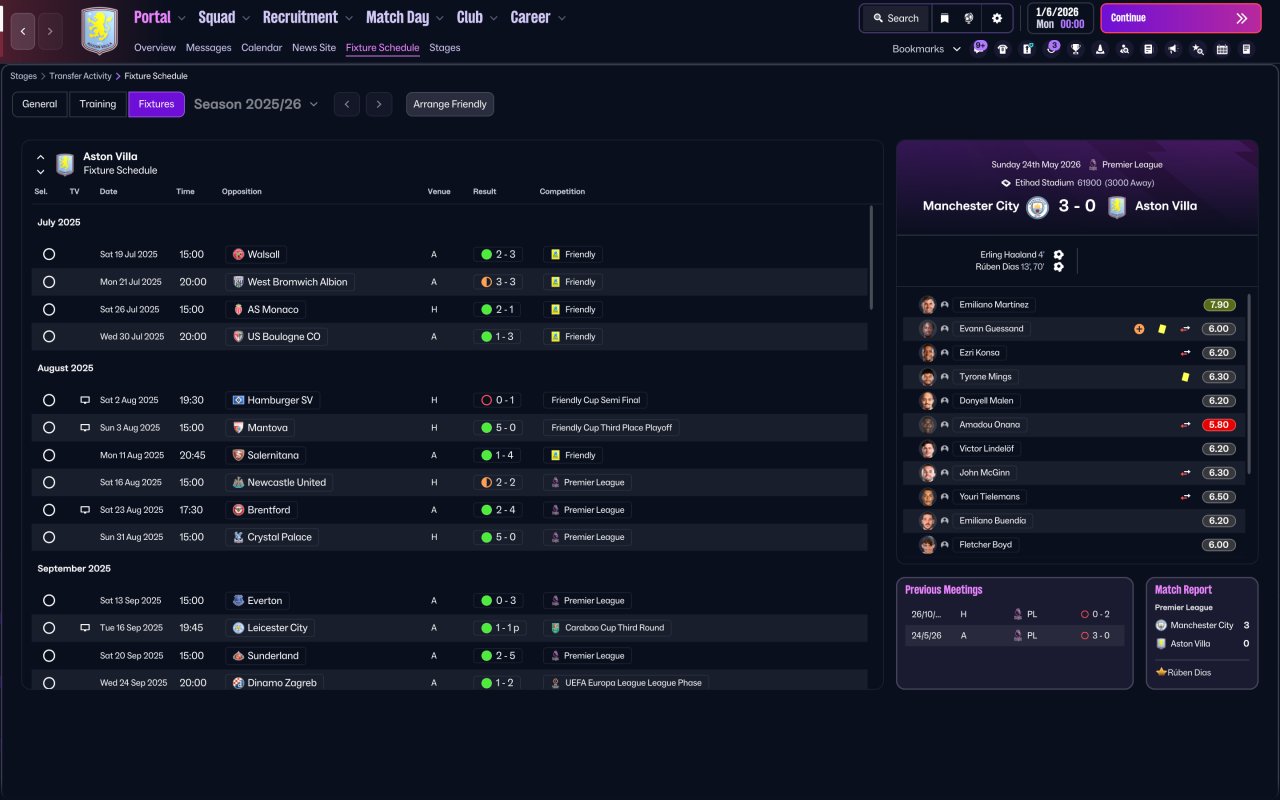The width and height of the screenshot is (1280, 800).
Task: Select the West Bromwich Albion fixture radio button
Action: (49, 282)
